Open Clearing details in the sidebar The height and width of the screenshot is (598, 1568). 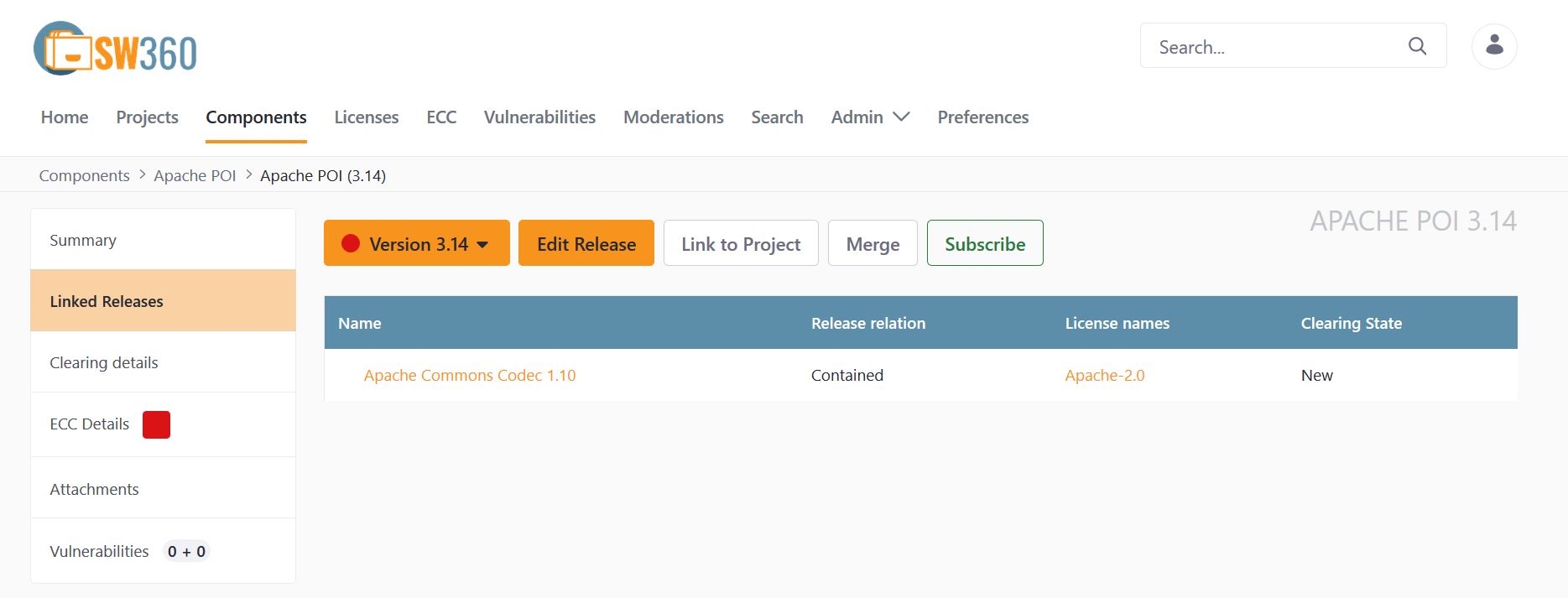pyautogui.click(x=163, y=362)
